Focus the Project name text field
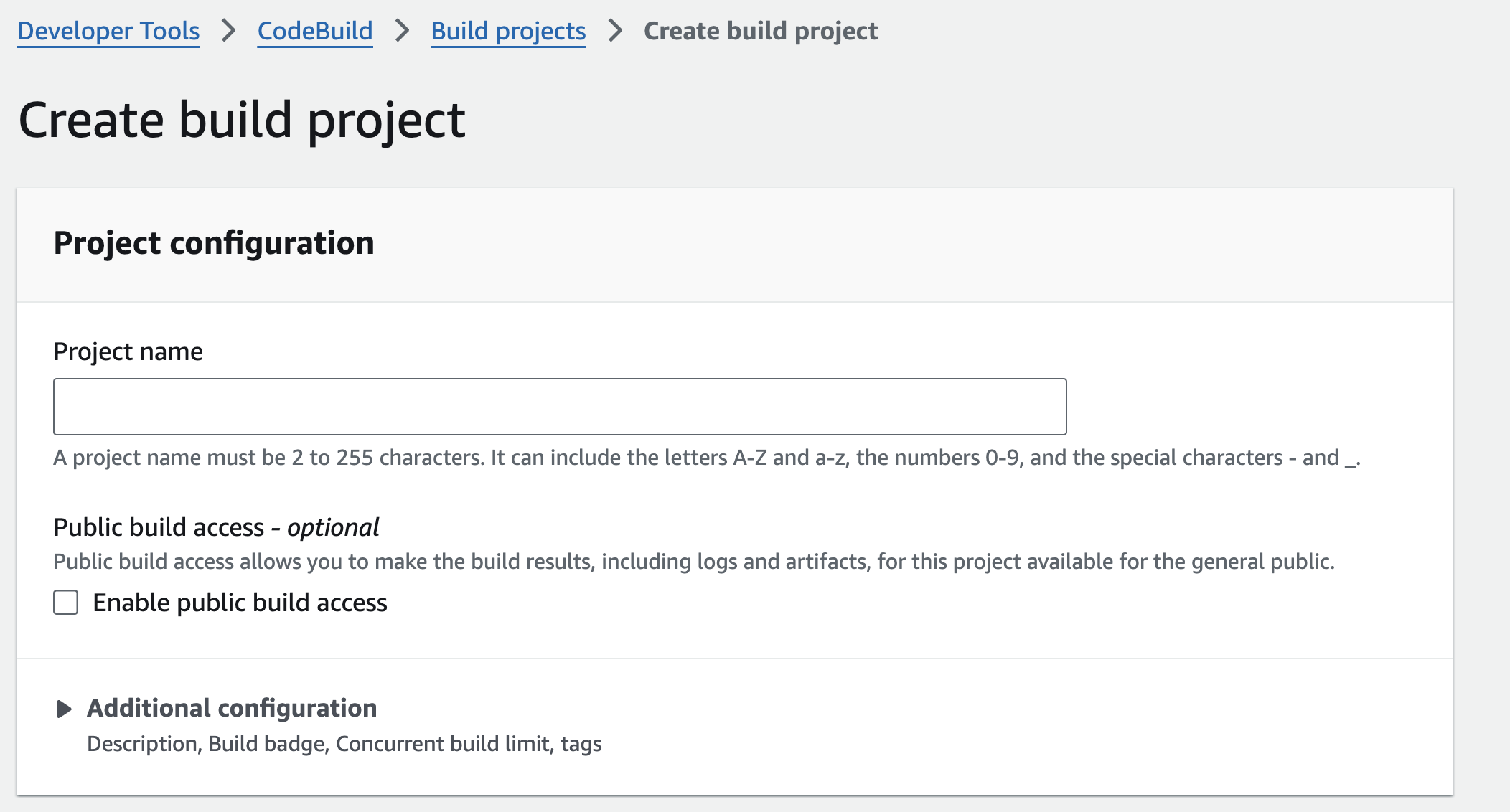Viewport: 1510px width, 812px height. coord(560,407)
